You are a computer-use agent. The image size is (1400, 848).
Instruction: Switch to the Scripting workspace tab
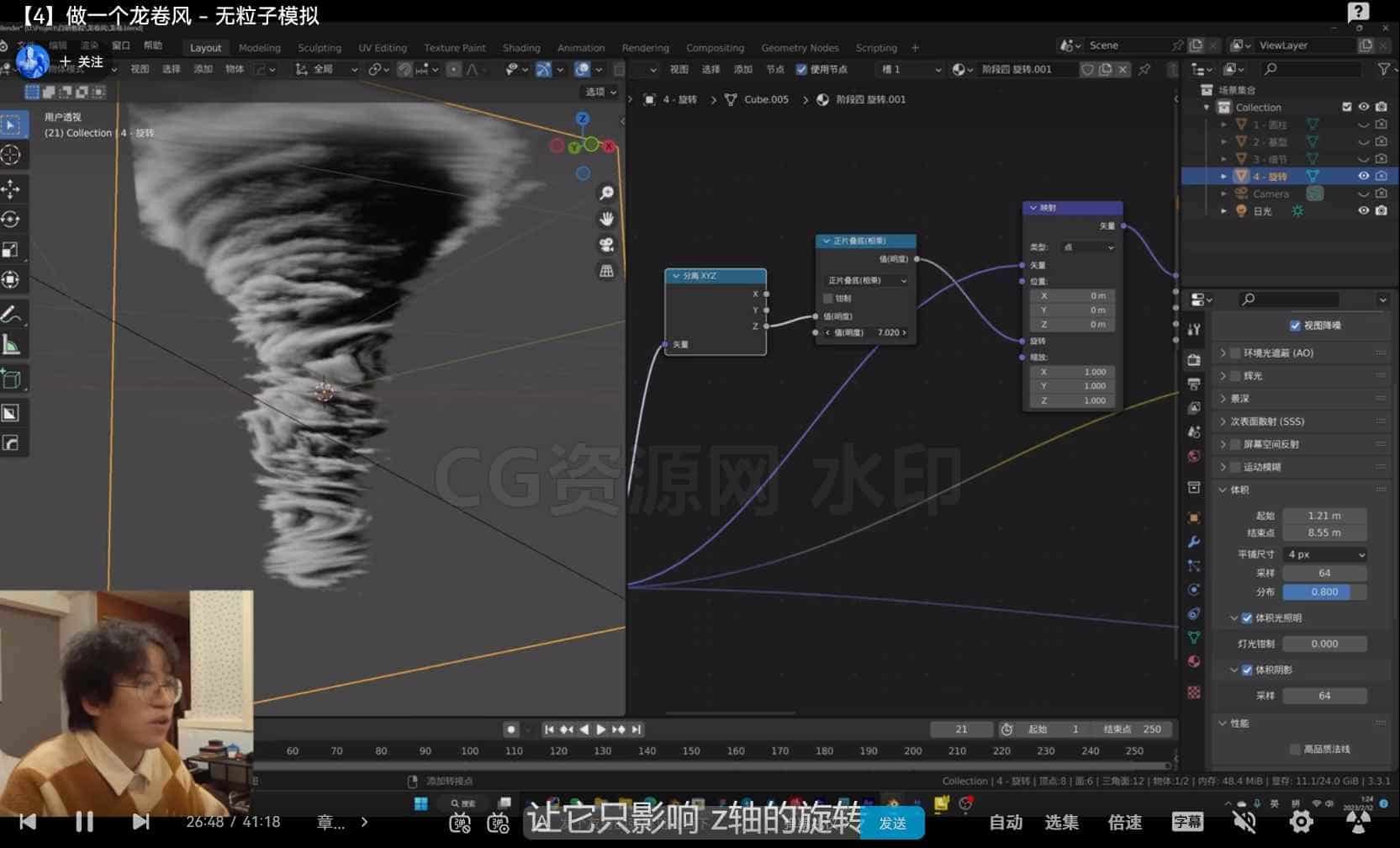(x=876, y=48)
